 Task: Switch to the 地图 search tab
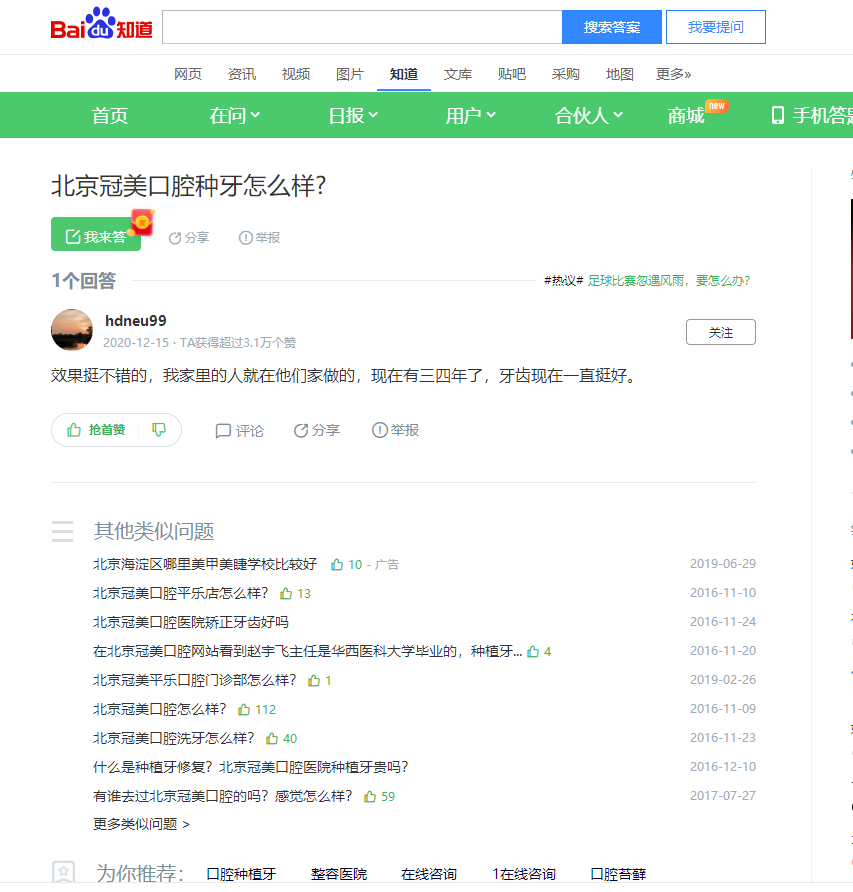click(x=620, y=74)
